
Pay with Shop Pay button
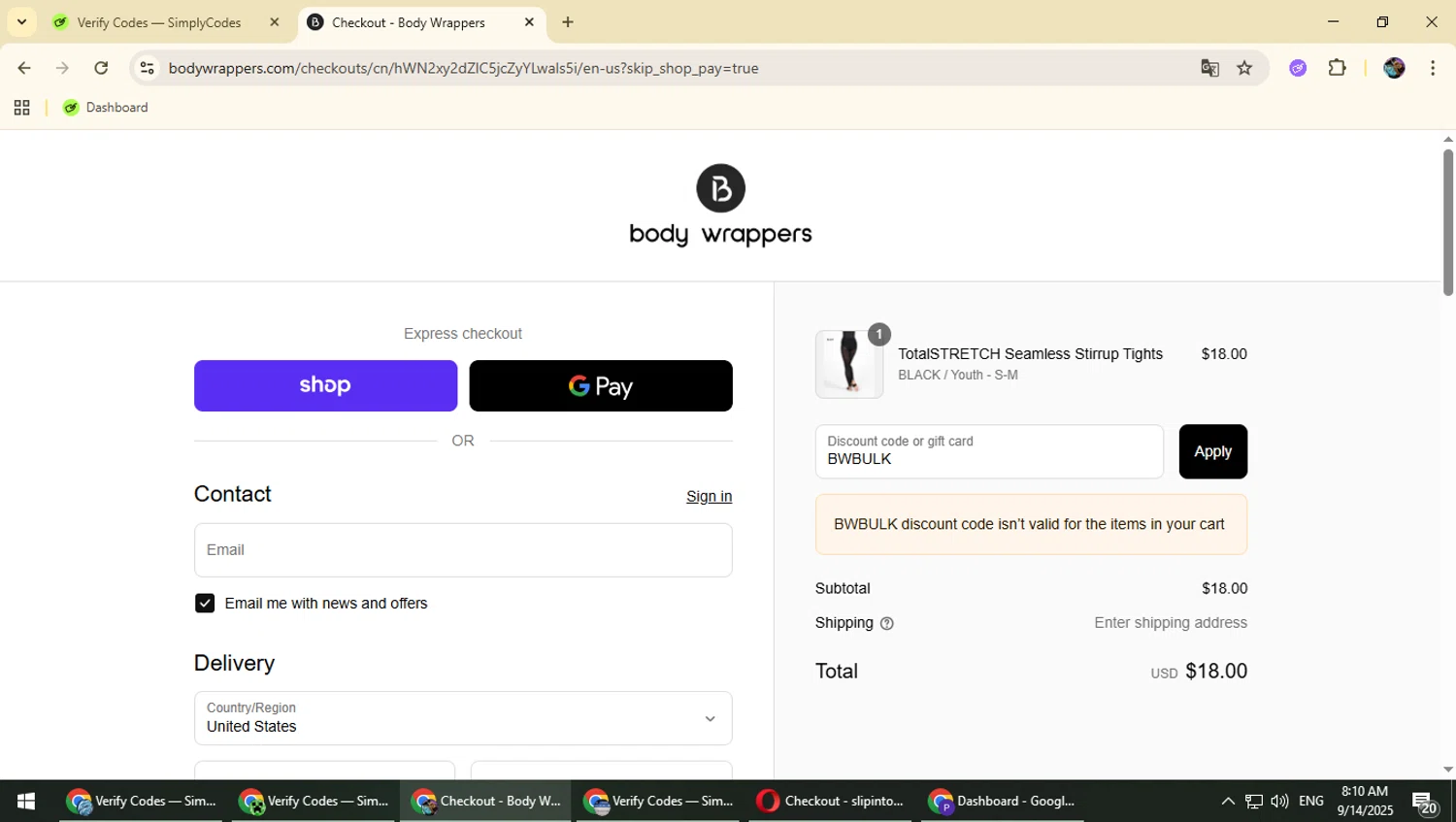325,385
